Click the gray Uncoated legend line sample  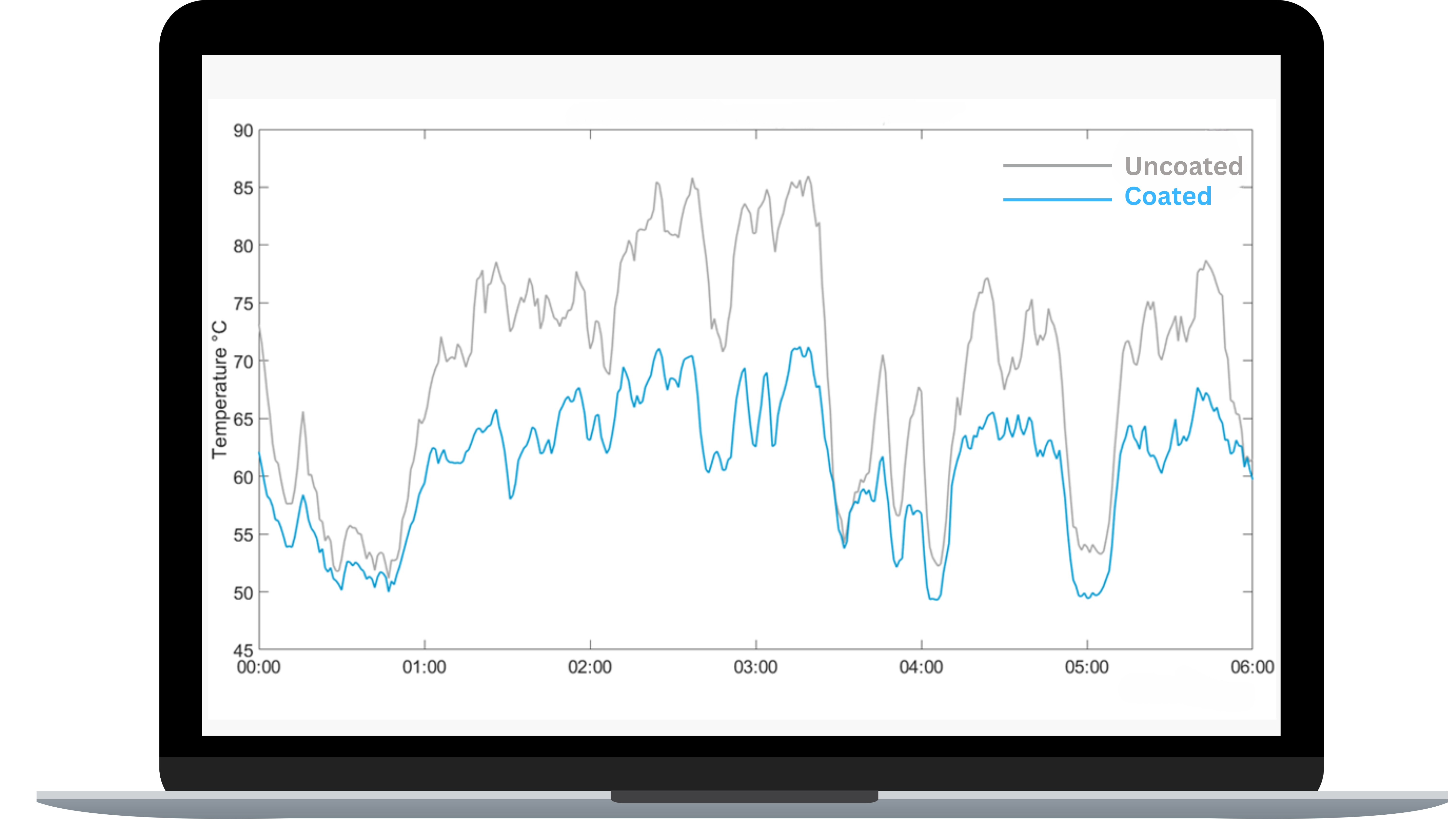(x=1057, y=165)
